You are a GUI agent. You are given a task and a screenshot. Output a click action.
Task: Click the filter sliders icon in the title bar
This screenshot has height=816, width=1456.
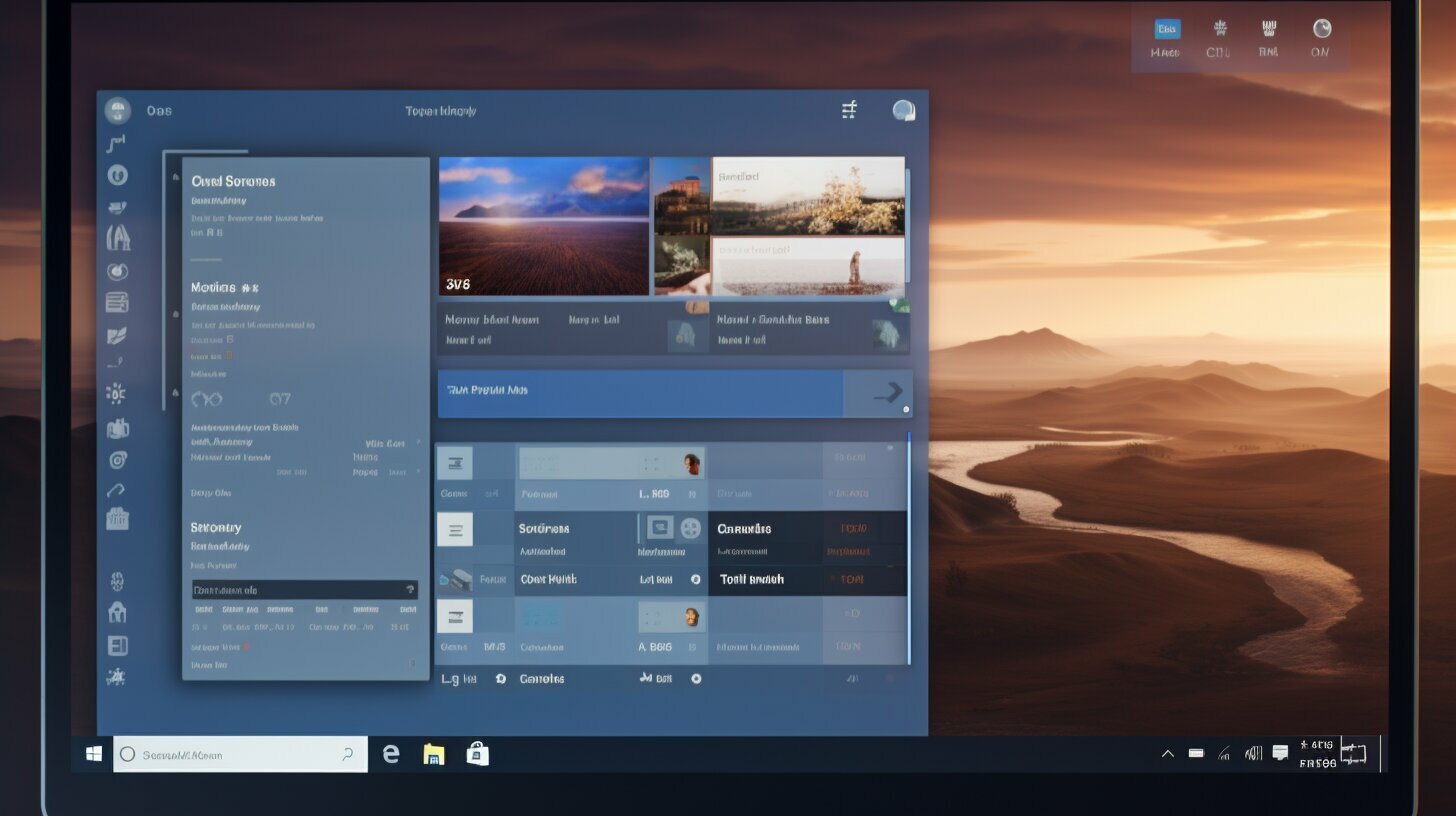pos(849,109)
